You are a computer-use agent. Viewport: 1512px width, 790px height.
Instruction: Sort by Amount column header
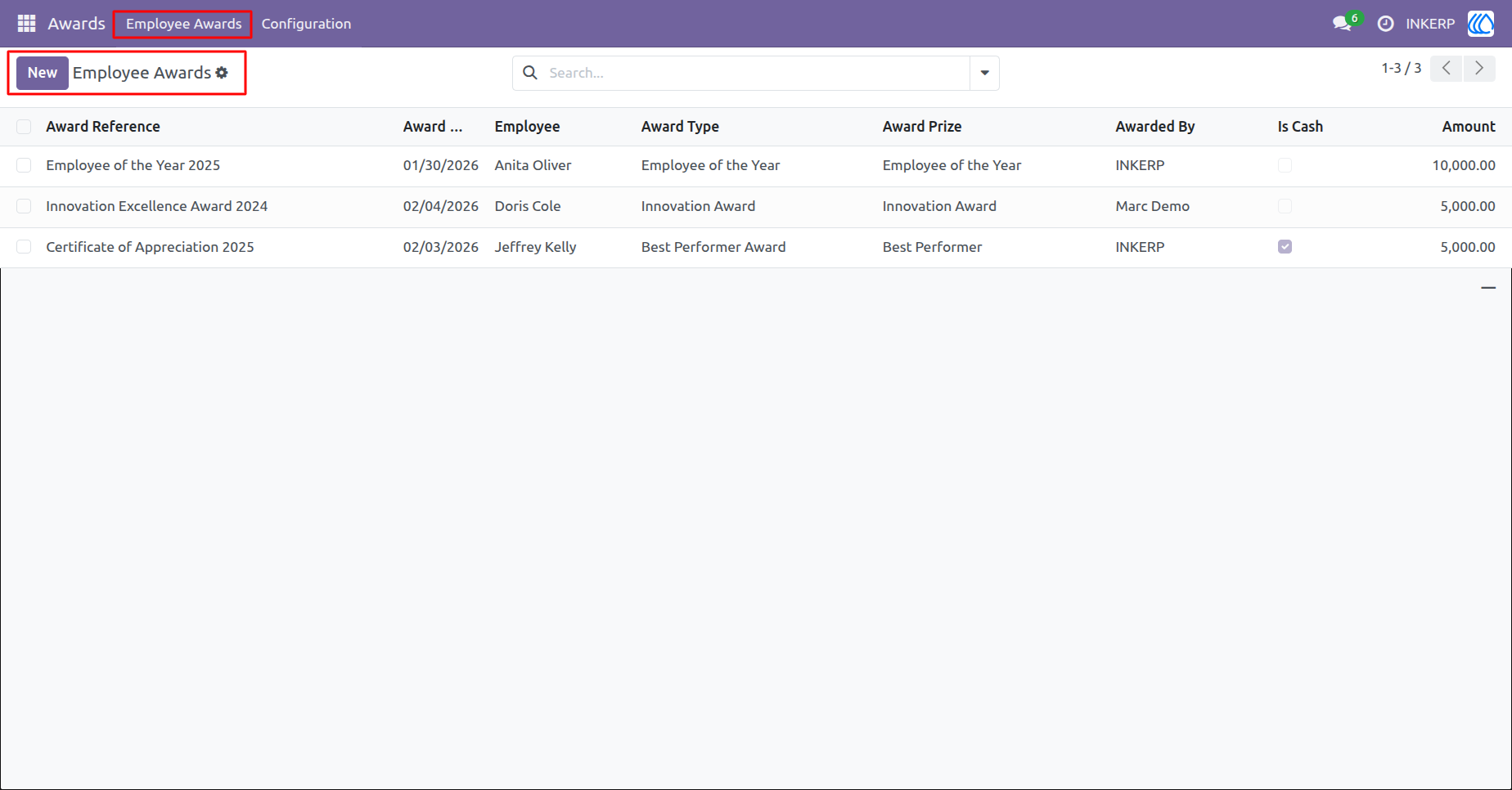pos(1469,127)
